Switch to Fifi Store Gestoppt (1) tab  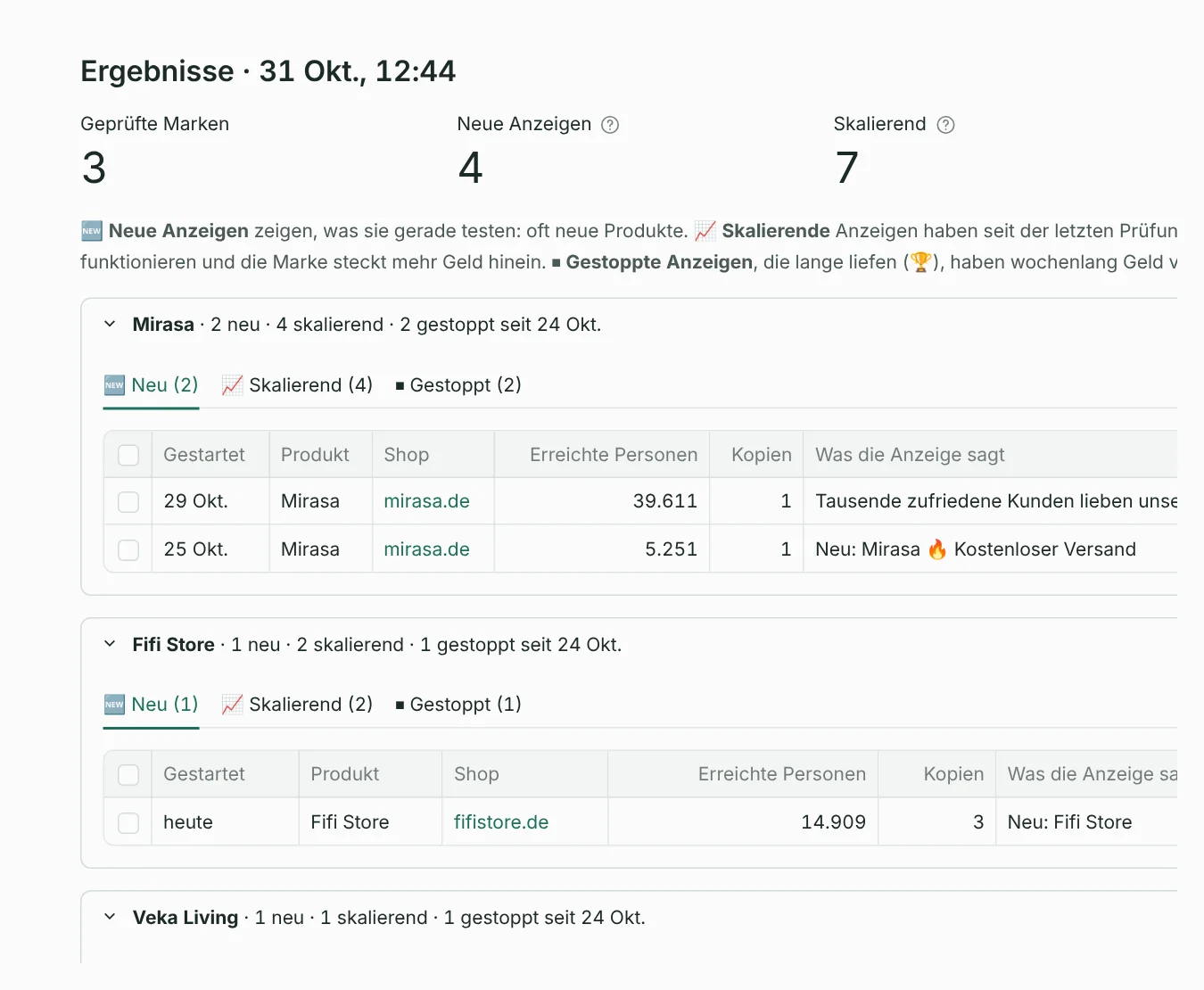[458, 705]
